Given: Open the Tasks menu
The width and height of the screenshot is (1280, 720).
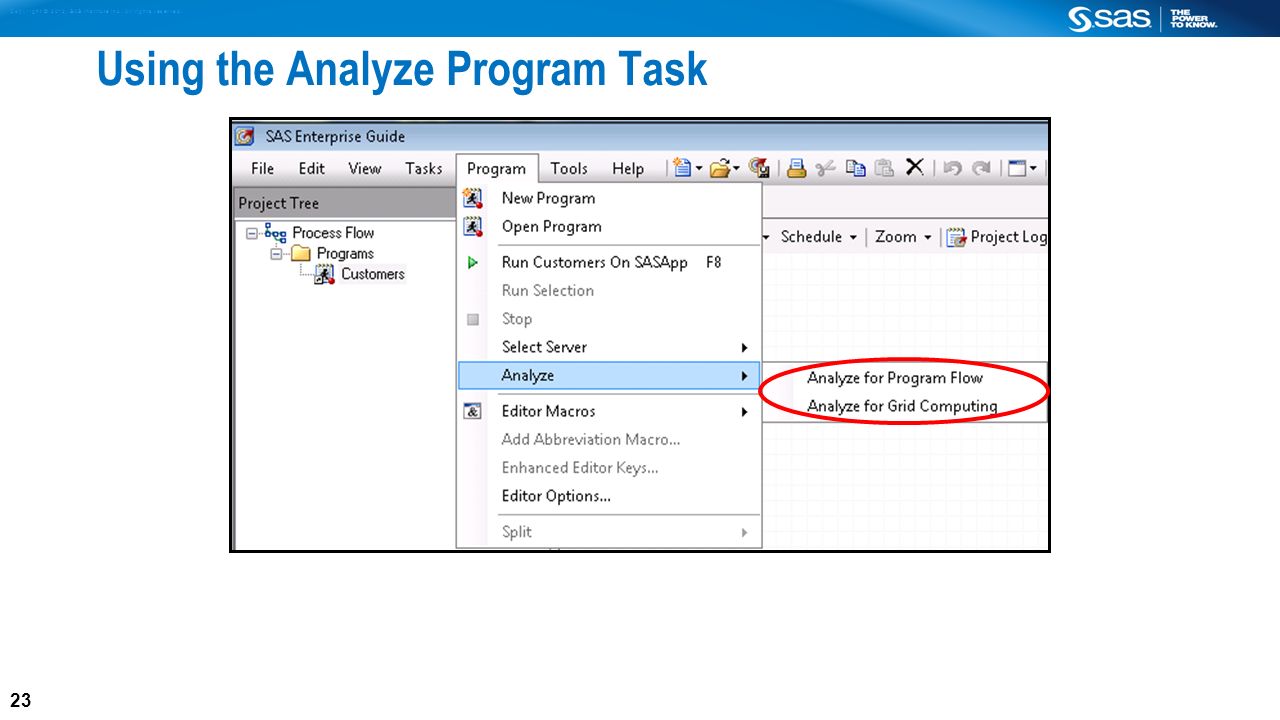Looking at the screenshot, I should point(424,168).
